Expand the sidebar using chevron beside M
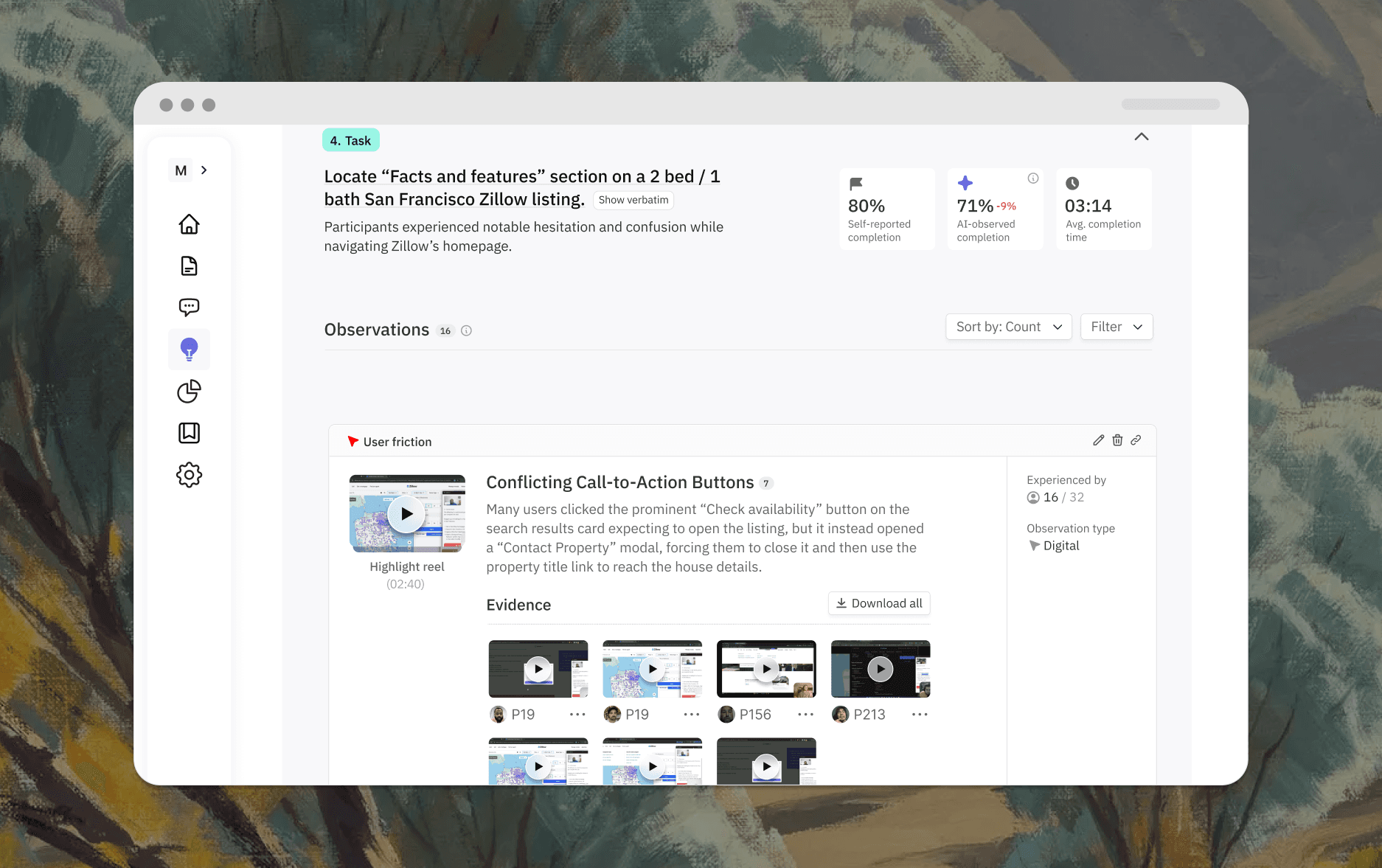Screen dimensions: 1382x868 click(x=204, y=170)
